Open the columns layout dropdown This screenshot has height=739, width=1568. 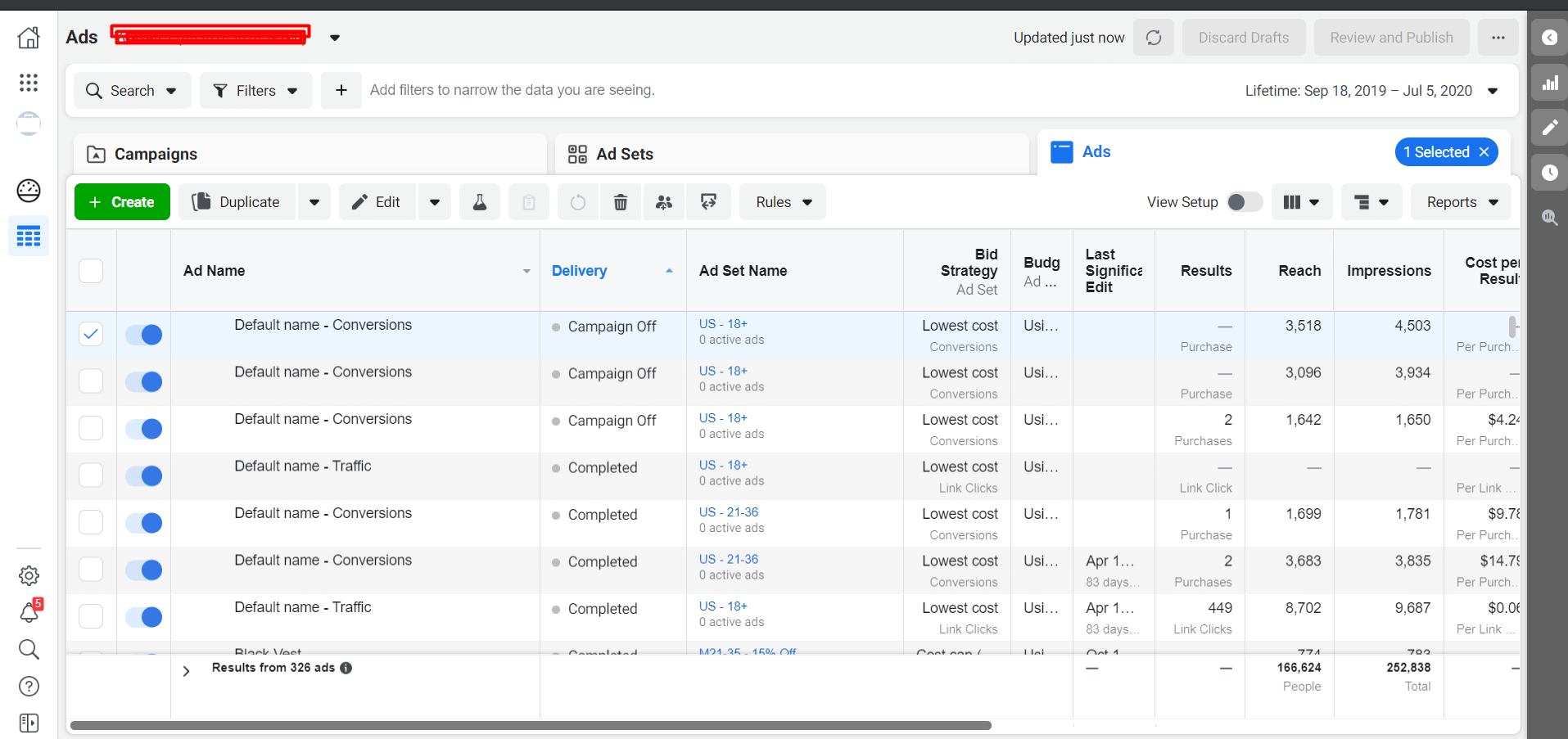1302,202
